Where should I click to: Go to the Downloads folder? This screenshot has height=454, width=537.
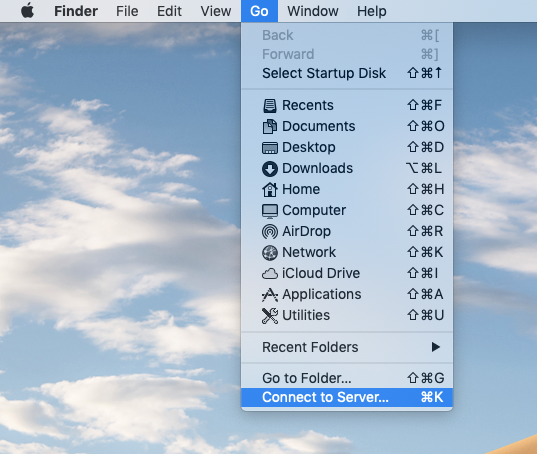[347, 168]
